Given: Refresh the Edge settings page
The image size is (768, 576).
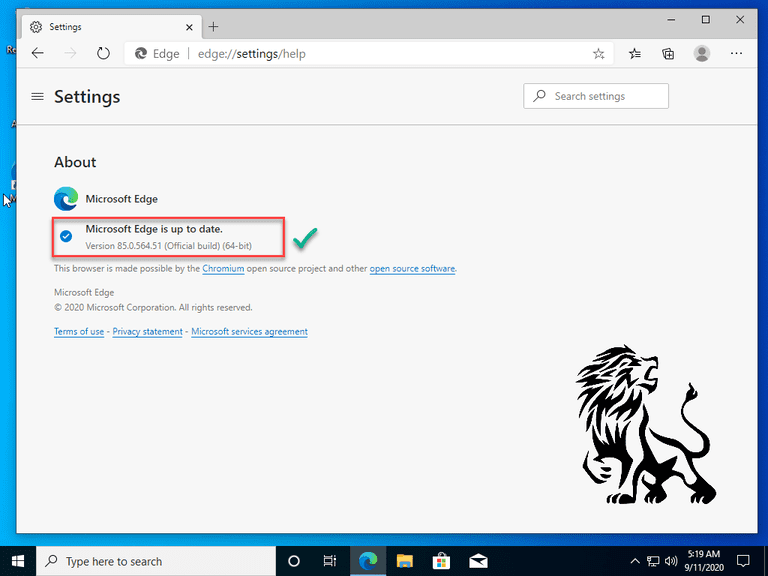Looking at the screenshot, I should point(103,53).
